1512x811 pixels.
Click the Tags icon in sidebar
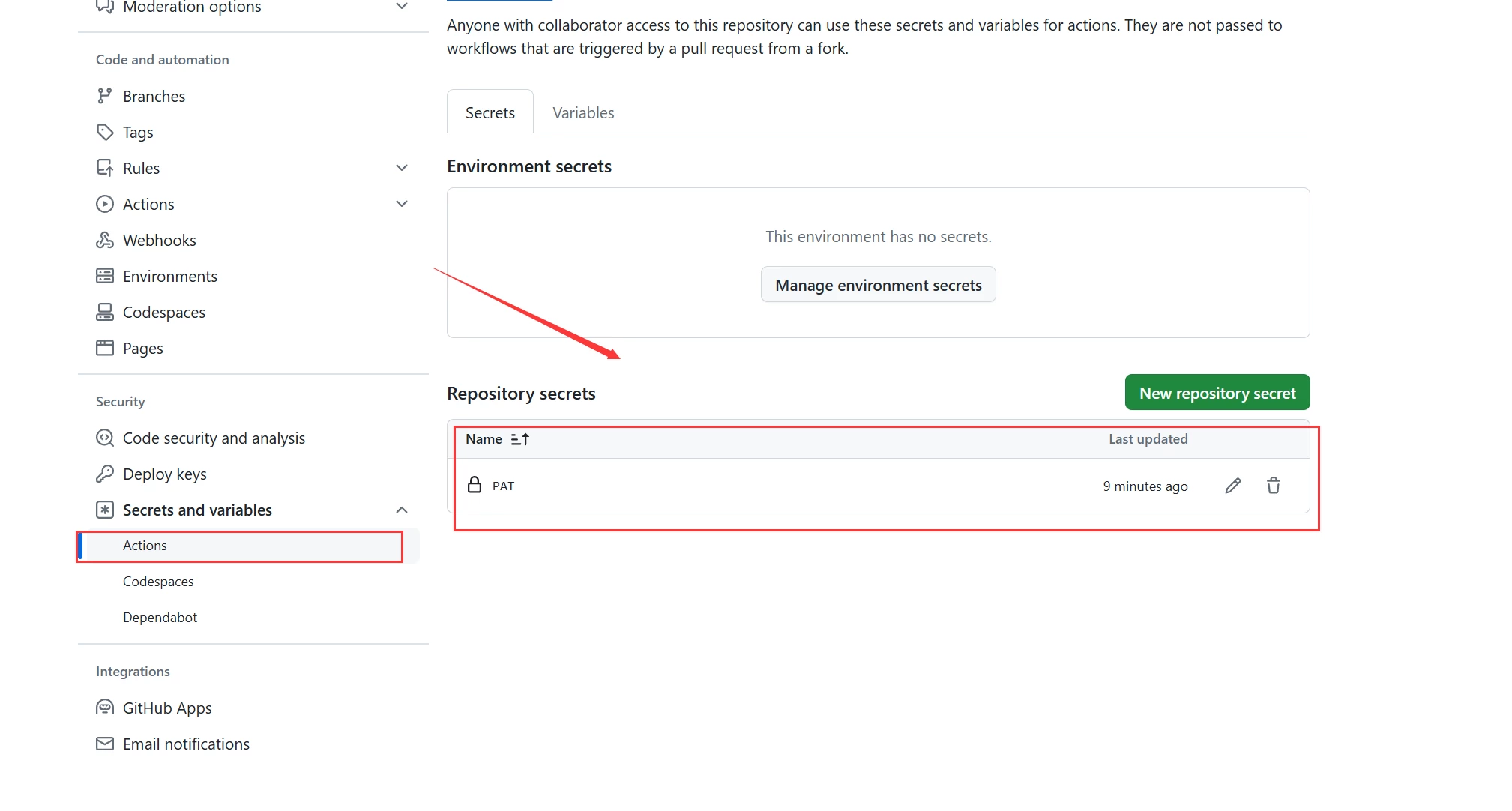pos(105,132)
